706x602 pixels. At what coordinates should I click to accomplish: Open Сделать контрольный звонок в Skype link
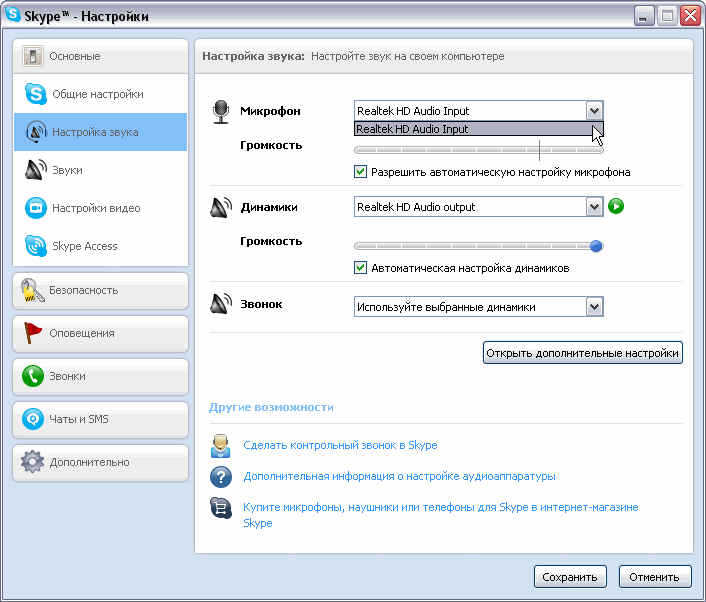(340, 445)
